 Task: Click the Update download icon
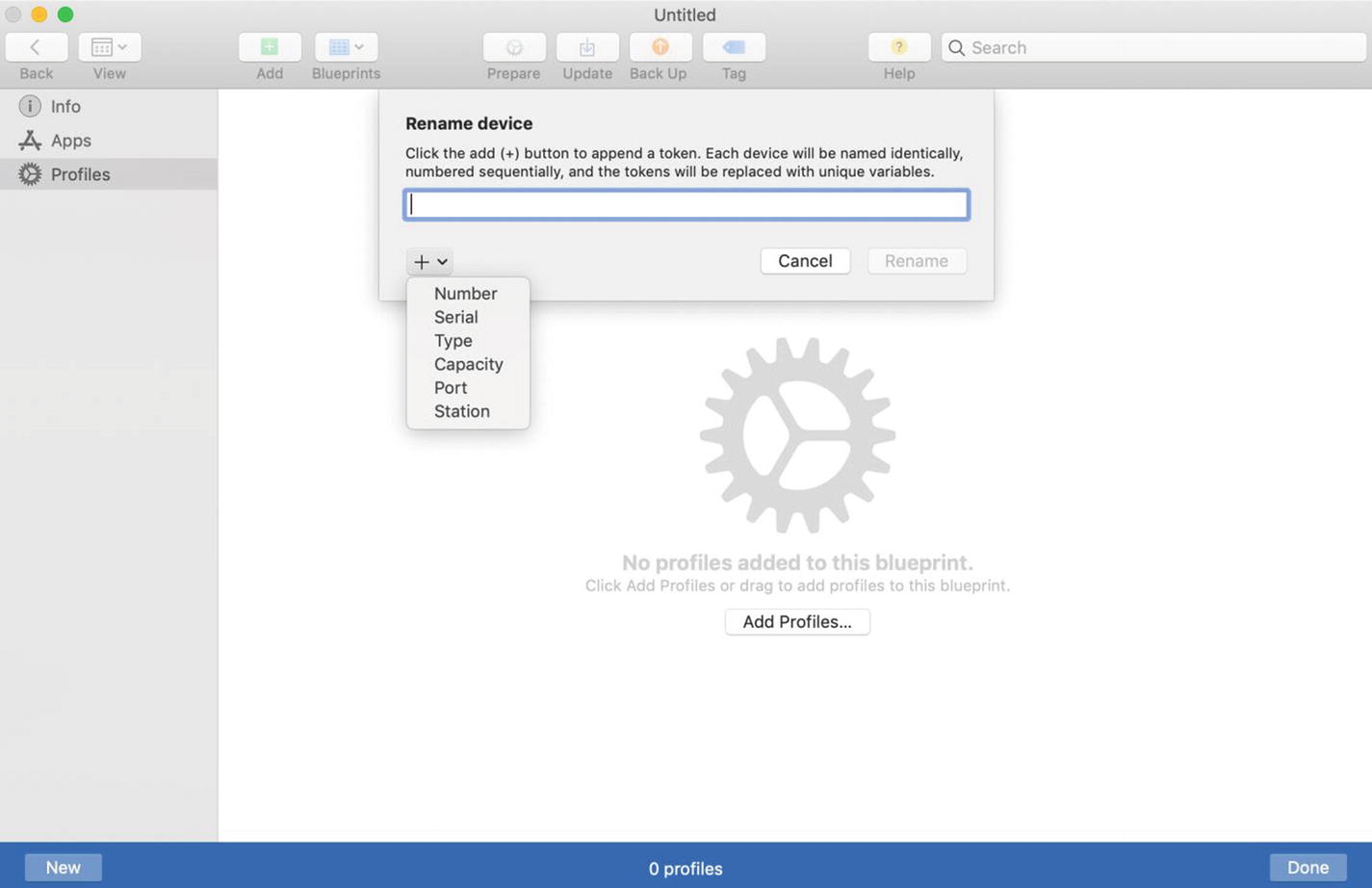(587, 47)
